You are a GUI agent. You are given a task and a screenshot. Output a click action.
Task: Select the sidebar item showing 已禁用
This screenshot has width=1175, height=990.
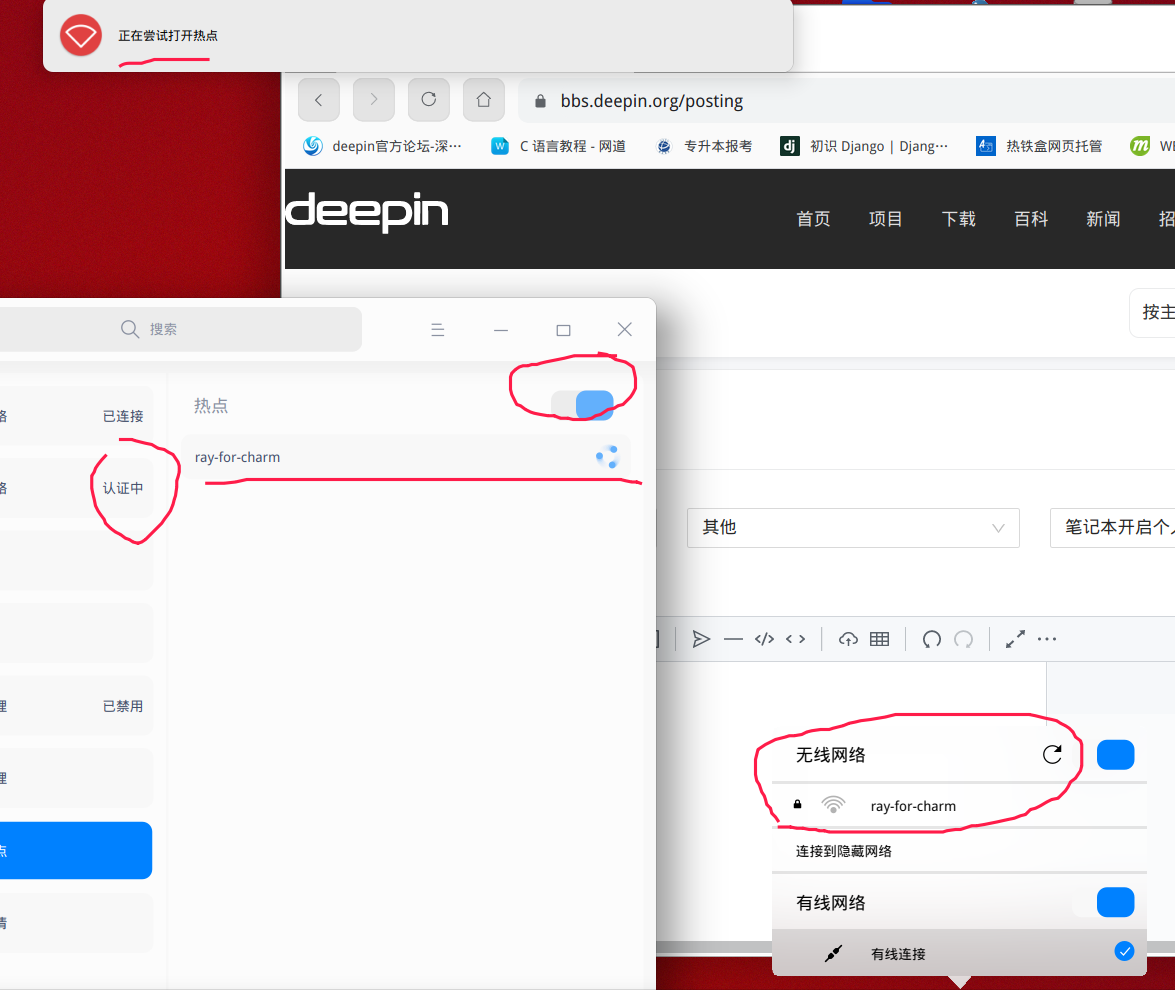(76, 706)
